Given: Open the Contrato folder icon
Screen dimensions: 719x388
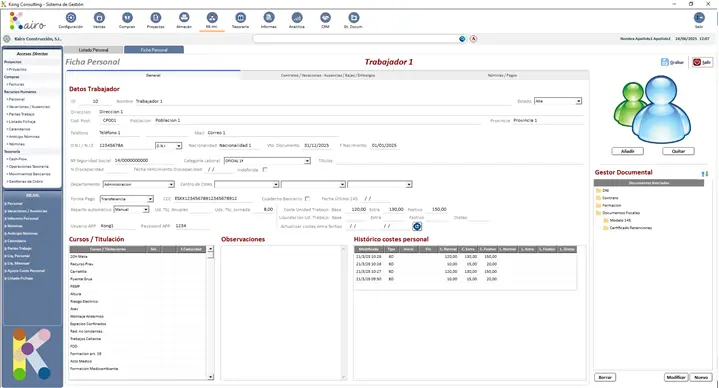Looking at the screenshot, I should click(x=598, y=198).
